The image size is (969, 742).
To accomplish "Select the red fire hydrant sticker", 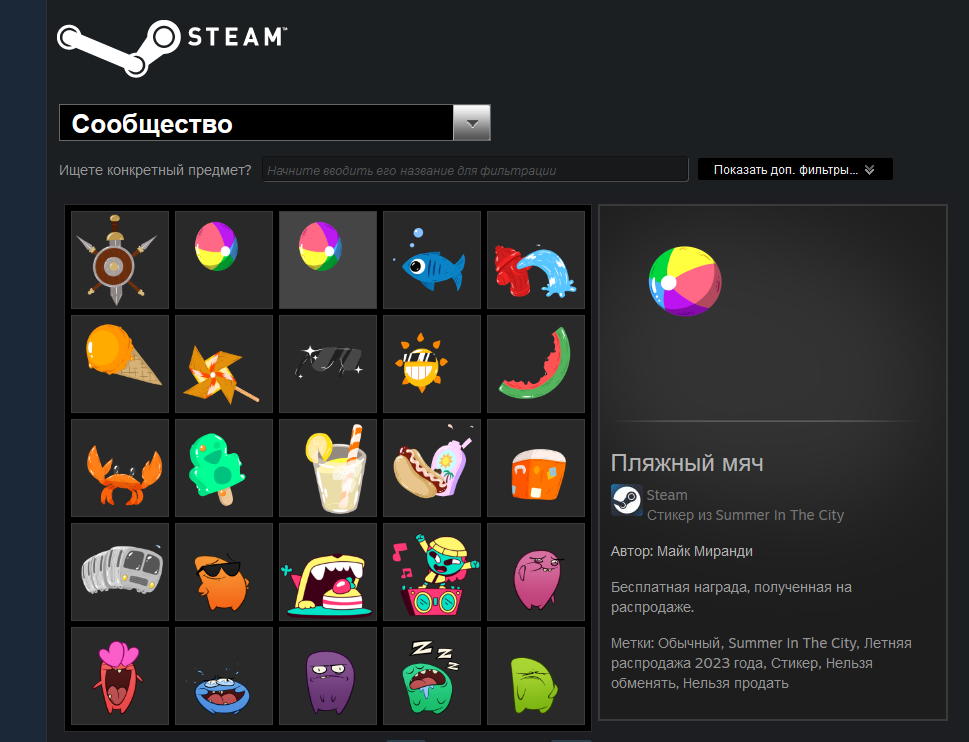I will (536, 260).
